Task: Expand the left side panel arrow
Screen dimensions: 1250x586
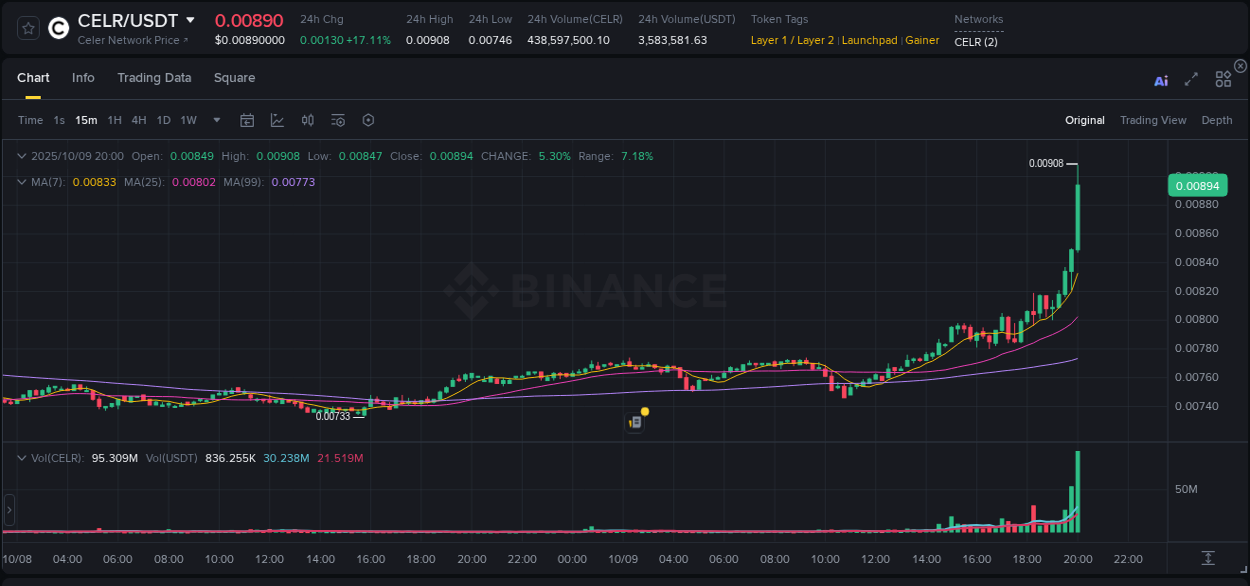Action: tap(9, 510)
